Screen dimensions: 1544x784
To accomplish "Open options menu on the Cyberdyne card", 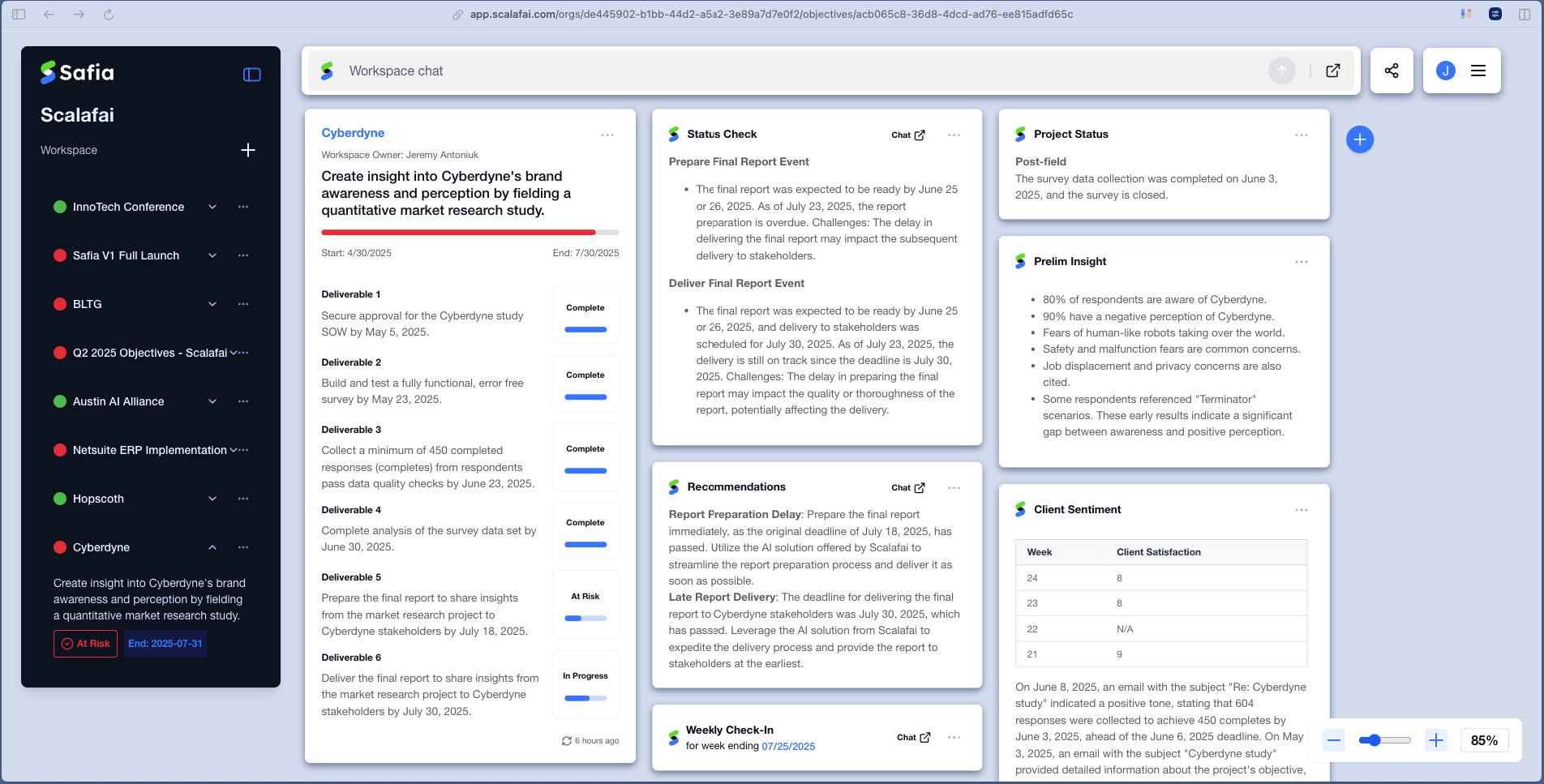I will coord(607,135).
